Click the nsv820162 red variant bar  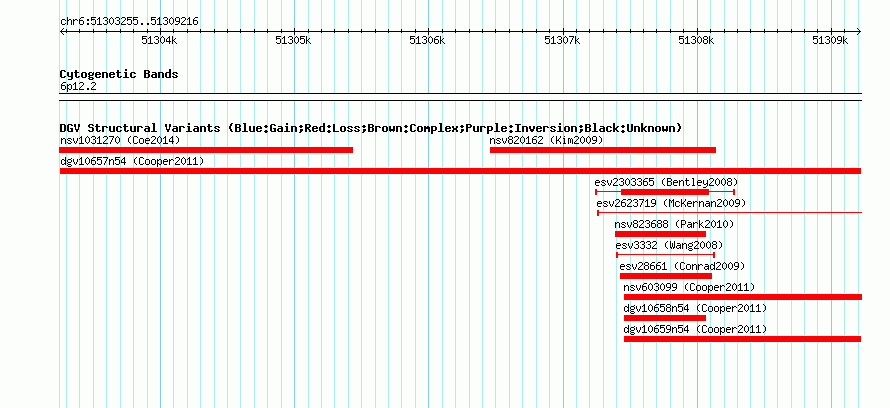click(603, 150)
